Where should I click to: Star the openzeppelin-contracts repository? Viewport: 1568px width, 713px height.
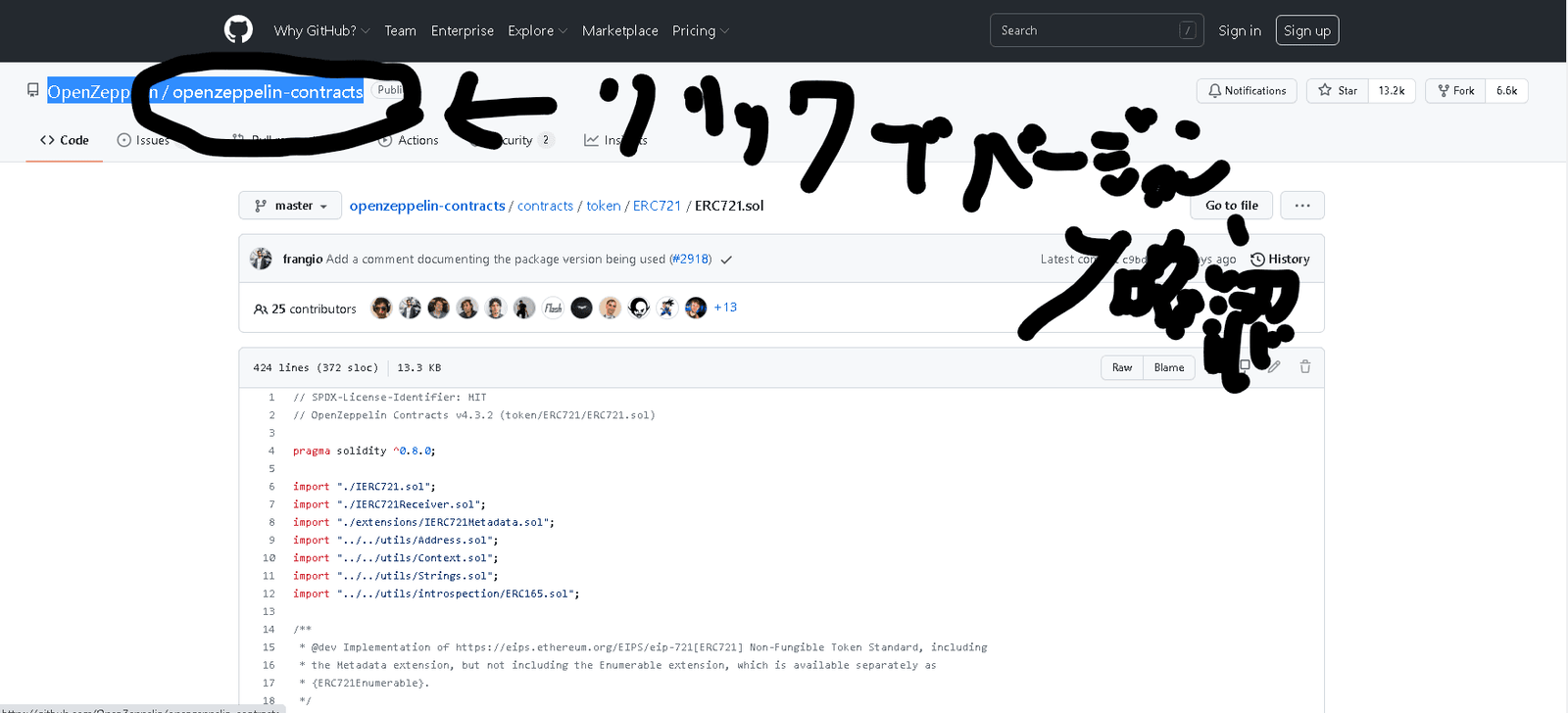click(1338, 91)
